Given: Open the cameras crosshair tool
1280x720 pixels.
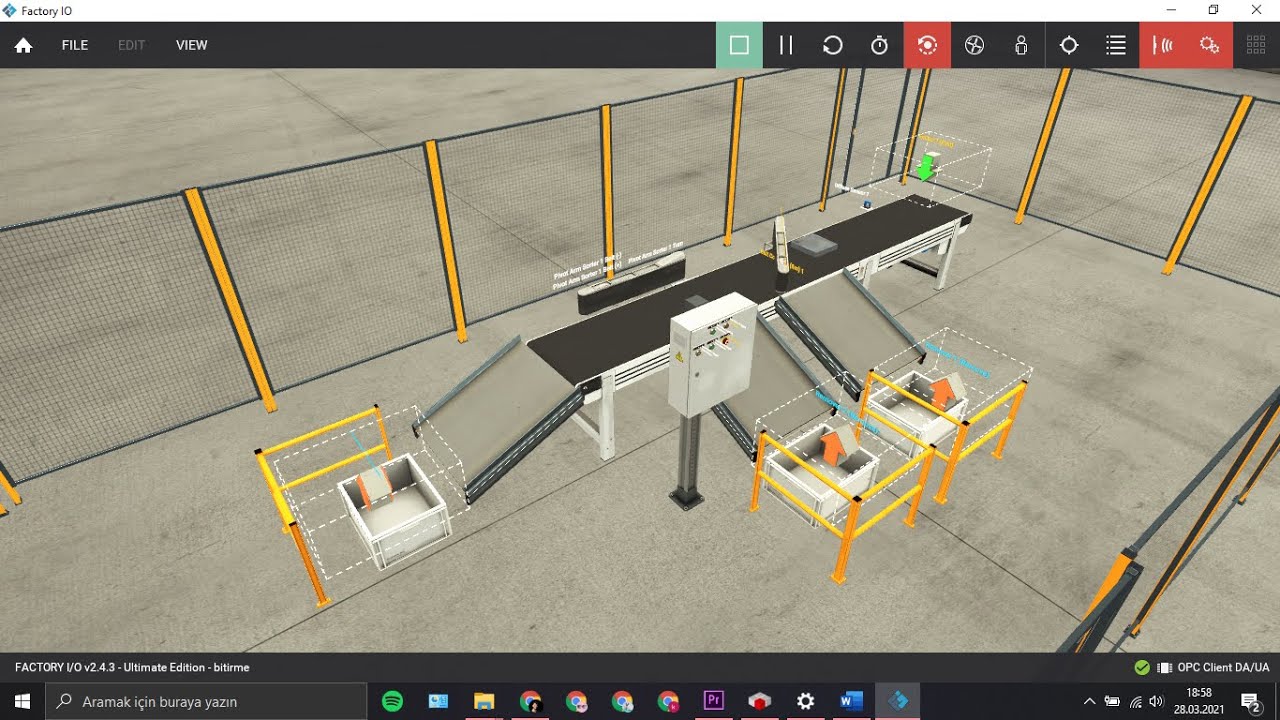Looking at the screenshot, I should point(1069,45).
